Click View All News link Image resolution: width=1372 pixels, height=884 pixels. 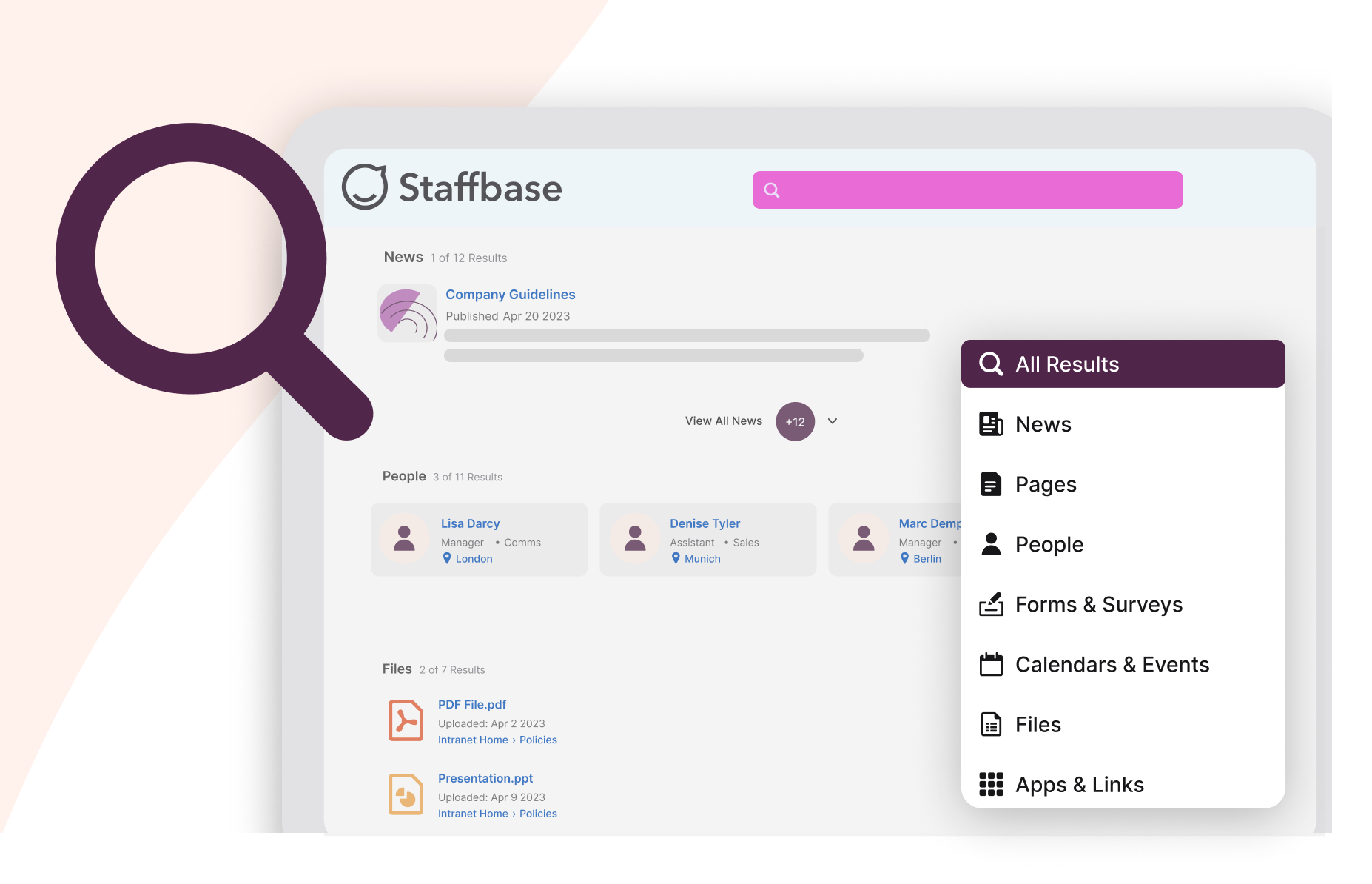(x=723, y=421)
